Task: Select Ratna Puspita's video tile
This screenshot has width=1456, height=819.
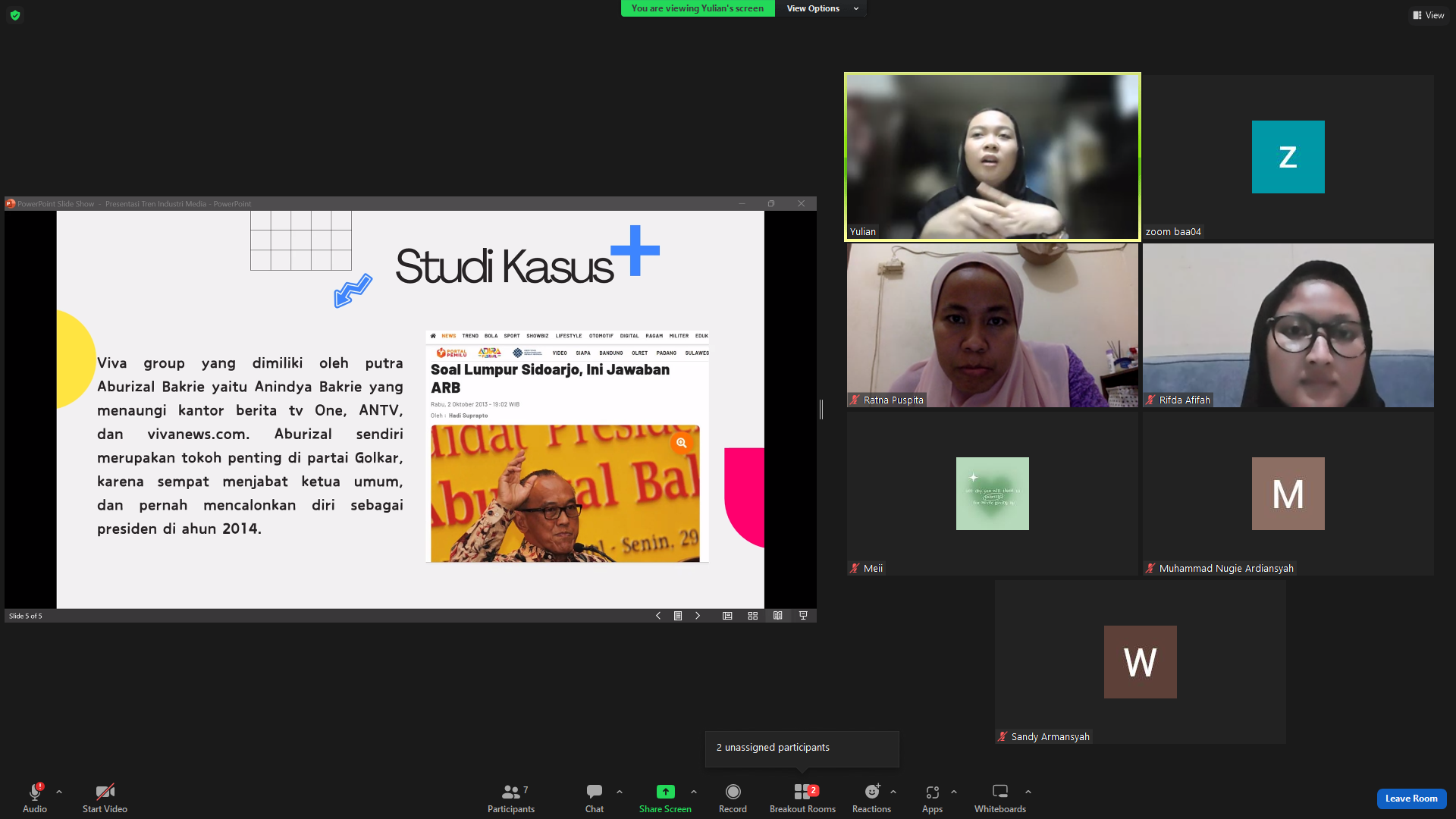Action: point(992,325)
